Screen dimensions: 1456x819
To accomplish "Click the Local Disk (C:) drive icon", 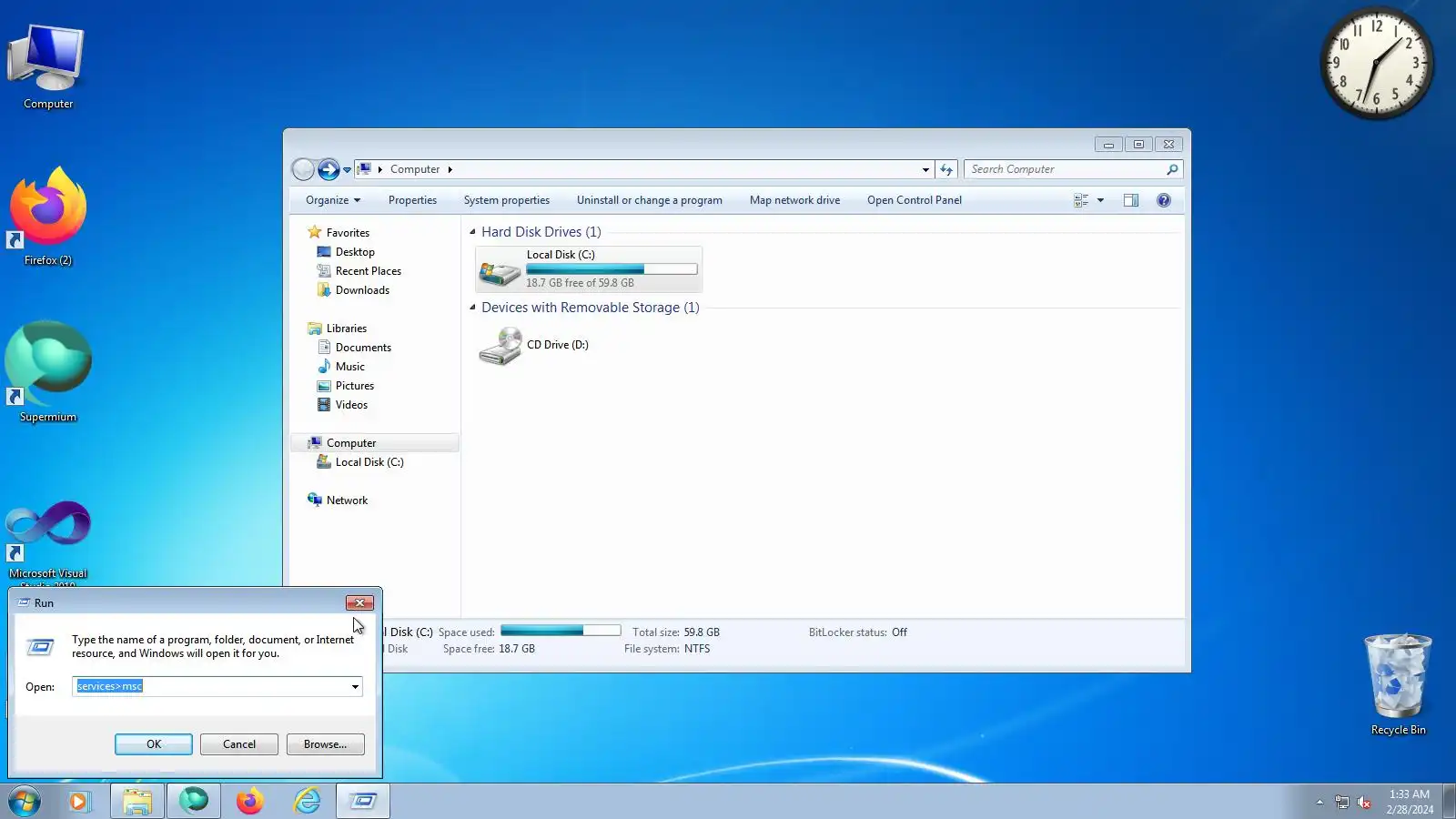I will click(500, 269).
